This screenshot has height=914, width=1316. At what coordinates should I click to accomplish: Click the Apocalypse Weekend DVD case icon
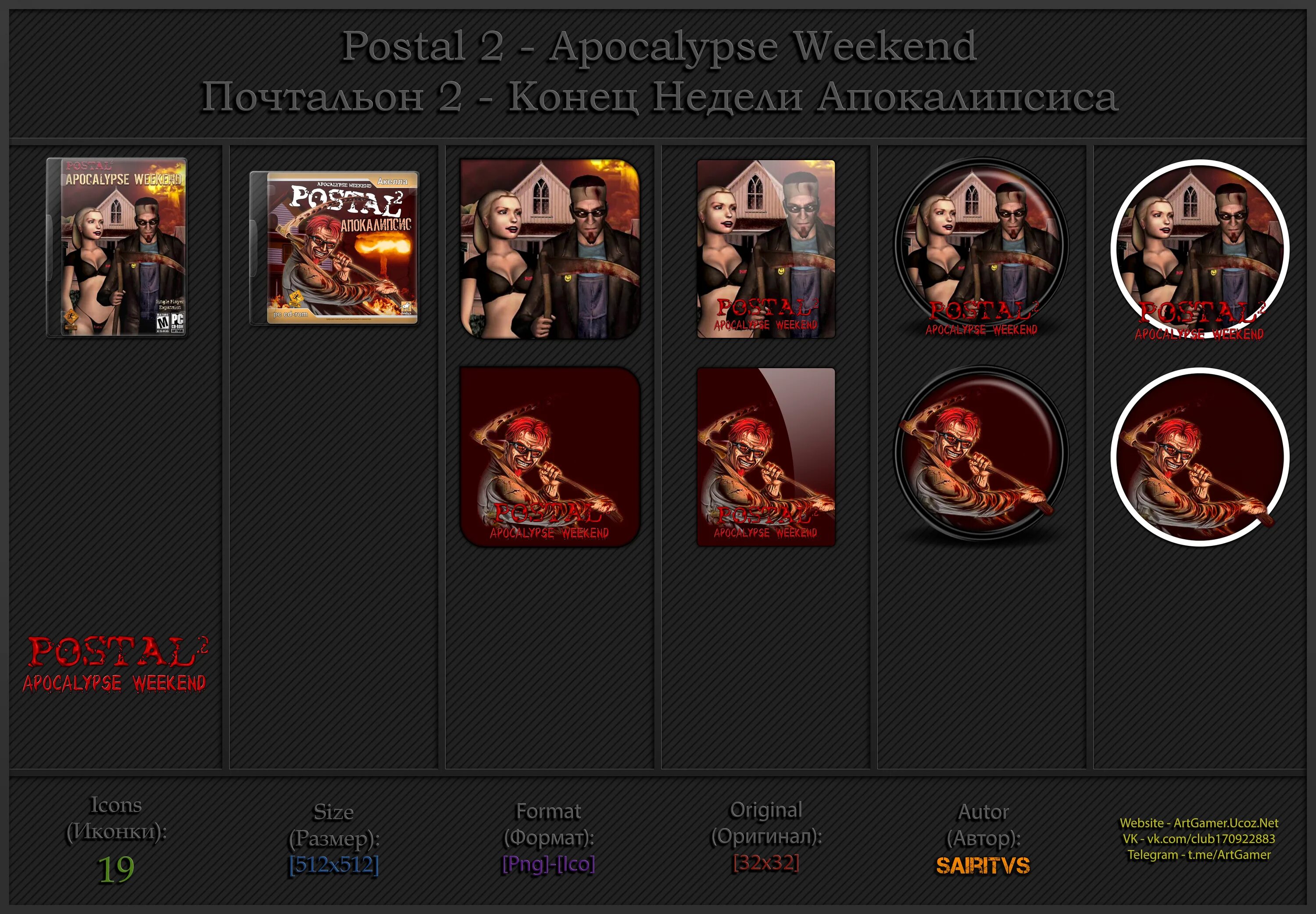(117, 247)
